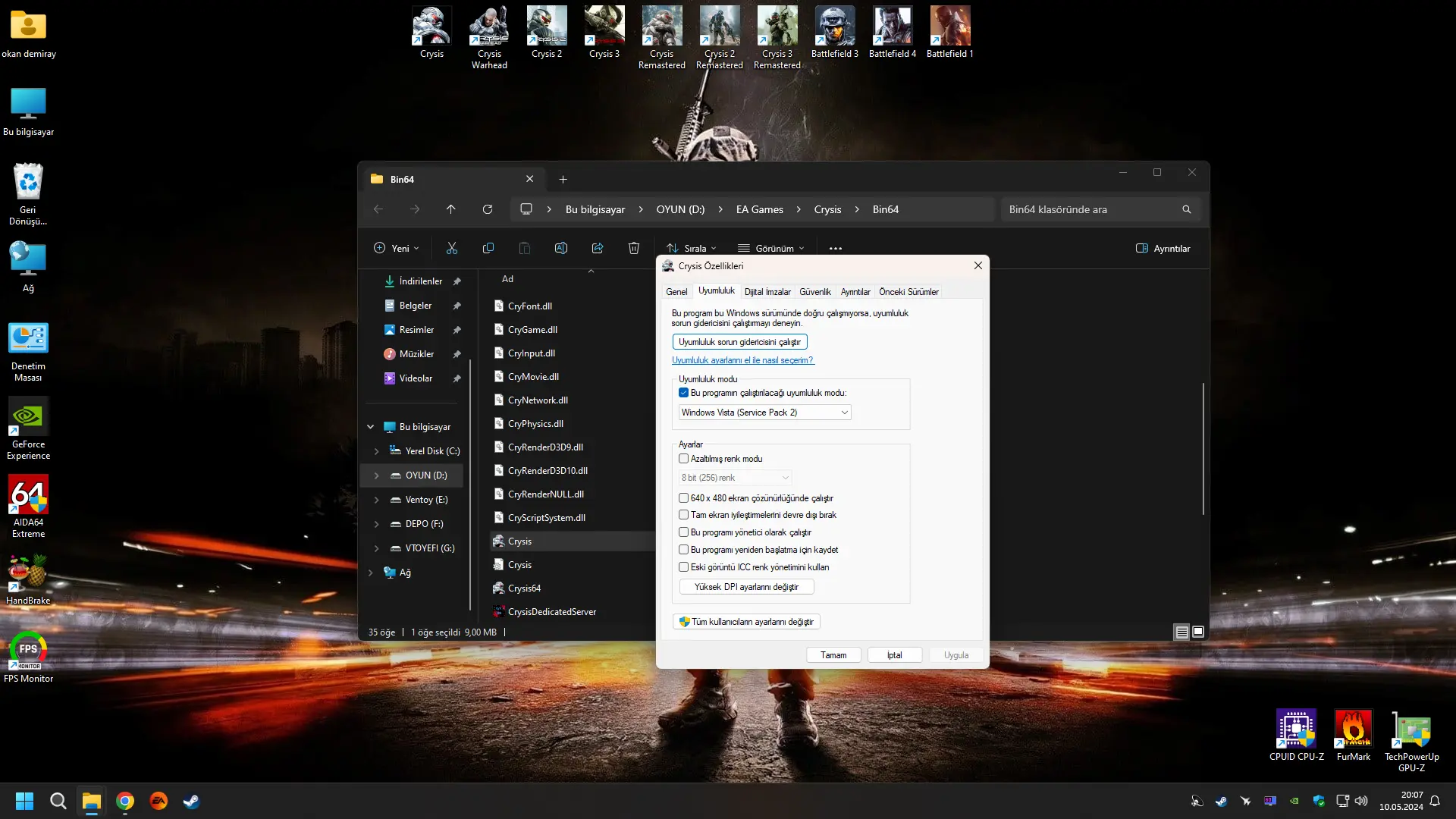Open the Sırala sort dropdown

[x=691, y=248]
